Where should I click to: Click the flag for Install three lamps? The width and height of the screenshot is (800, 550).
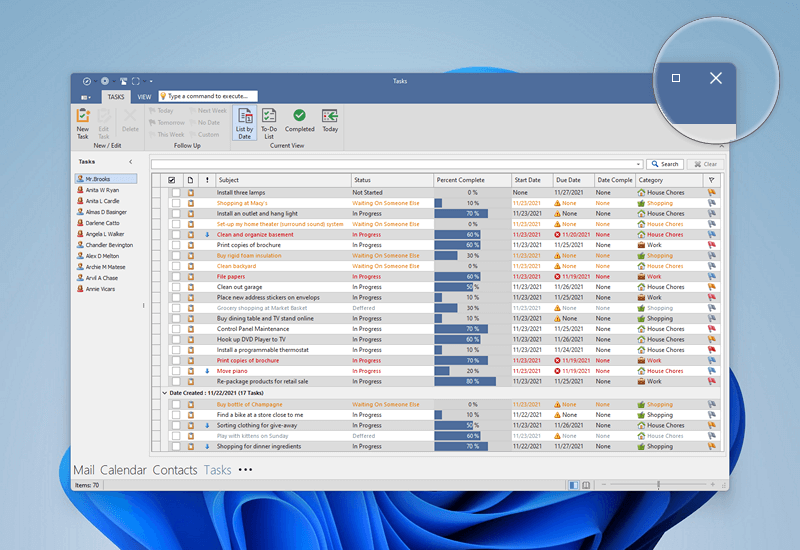coord(712,192)
